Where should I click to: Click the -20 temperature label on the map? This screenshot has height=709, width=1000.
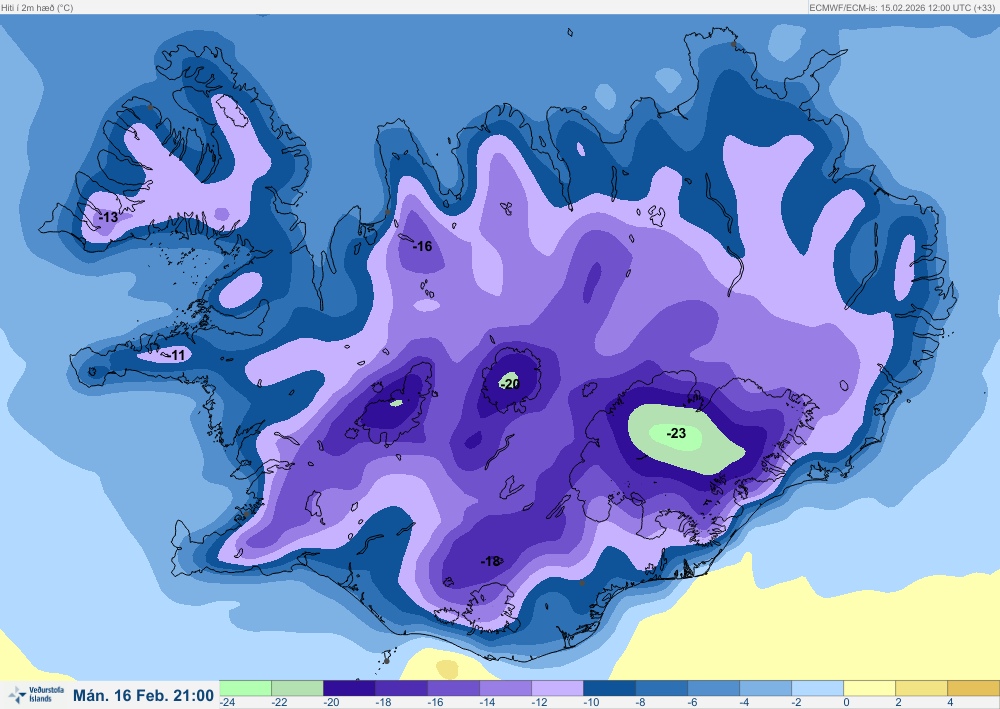tap(510, 384)
